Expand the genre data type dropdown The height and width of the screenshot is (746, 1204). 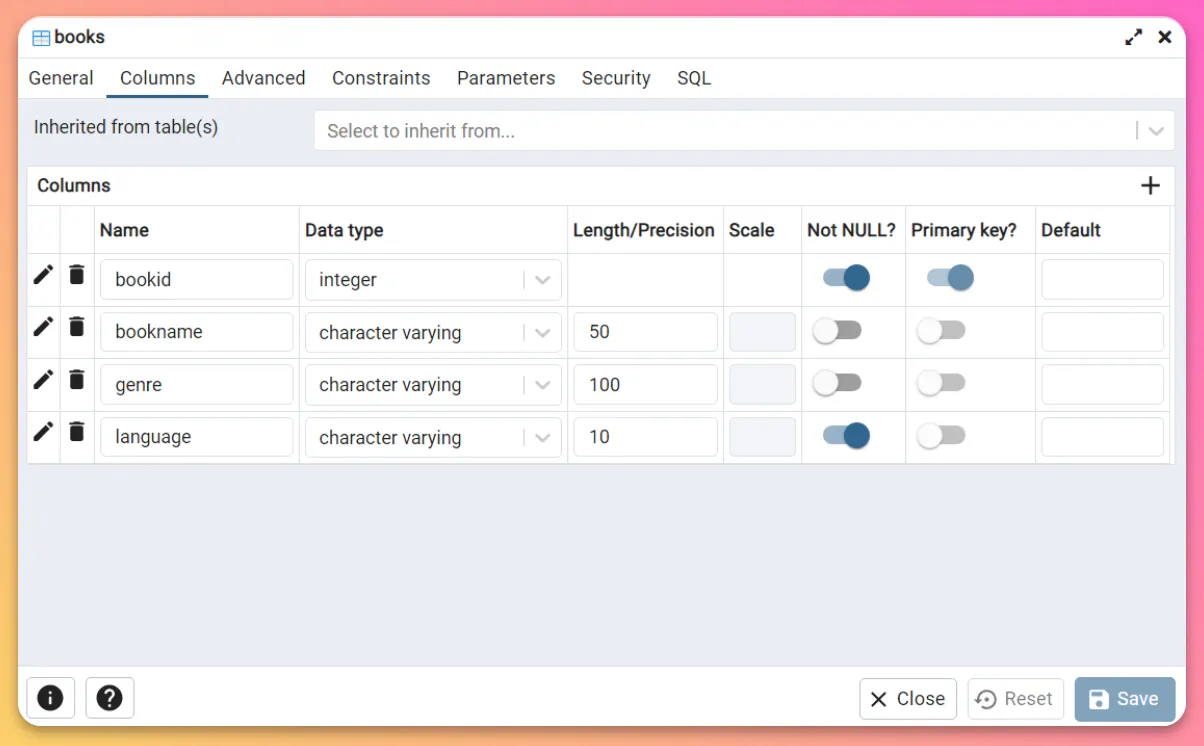pos(542,385)
